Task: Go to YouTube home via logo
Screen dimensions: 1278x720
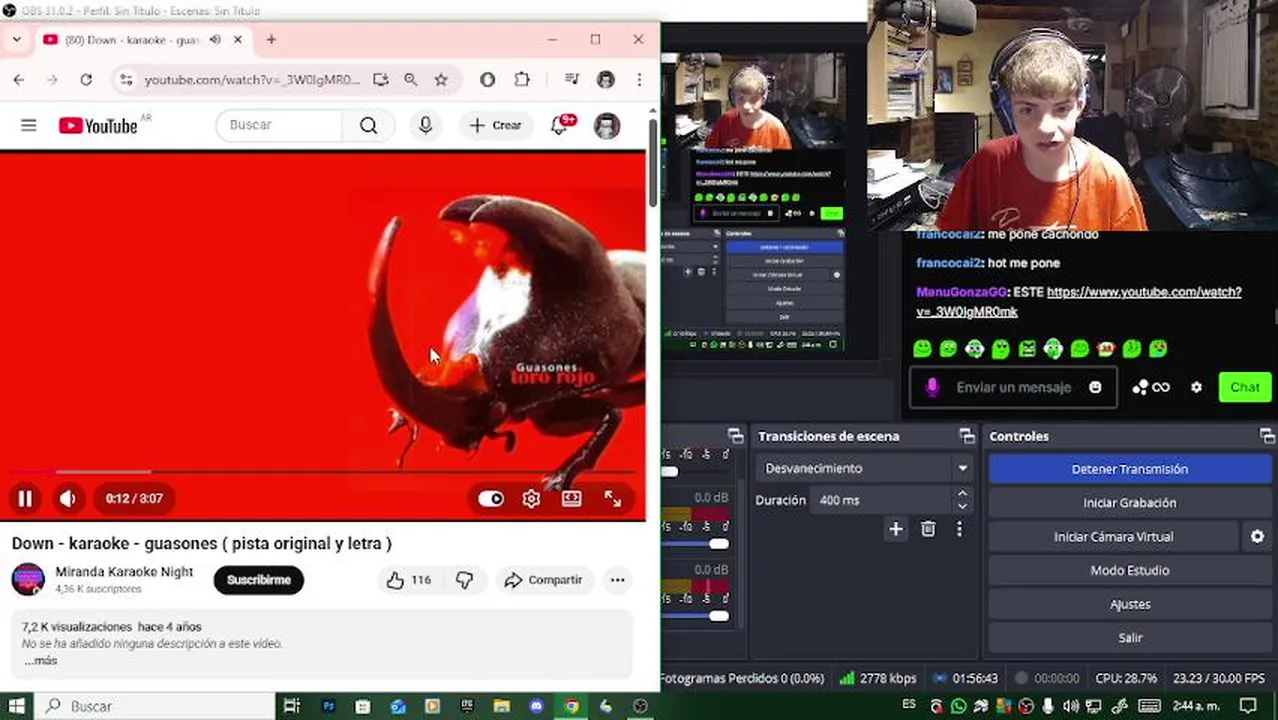Action: click(x=98, y=125)
